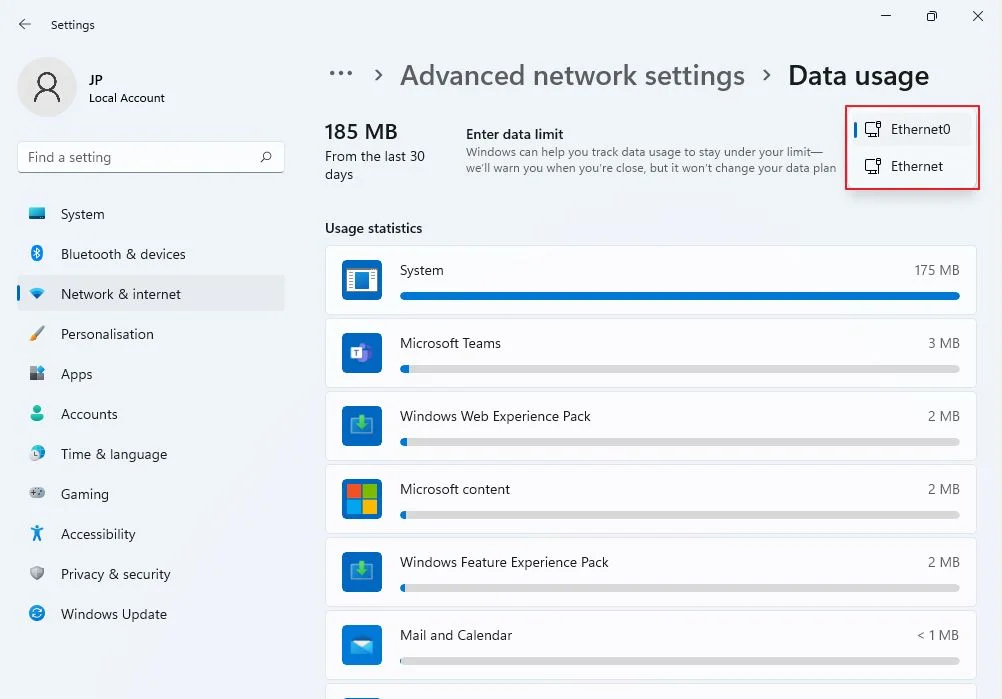Click the Ethernet adapter icon
This screenshot has width=1002, height=699.
click(x=873, y=166)
